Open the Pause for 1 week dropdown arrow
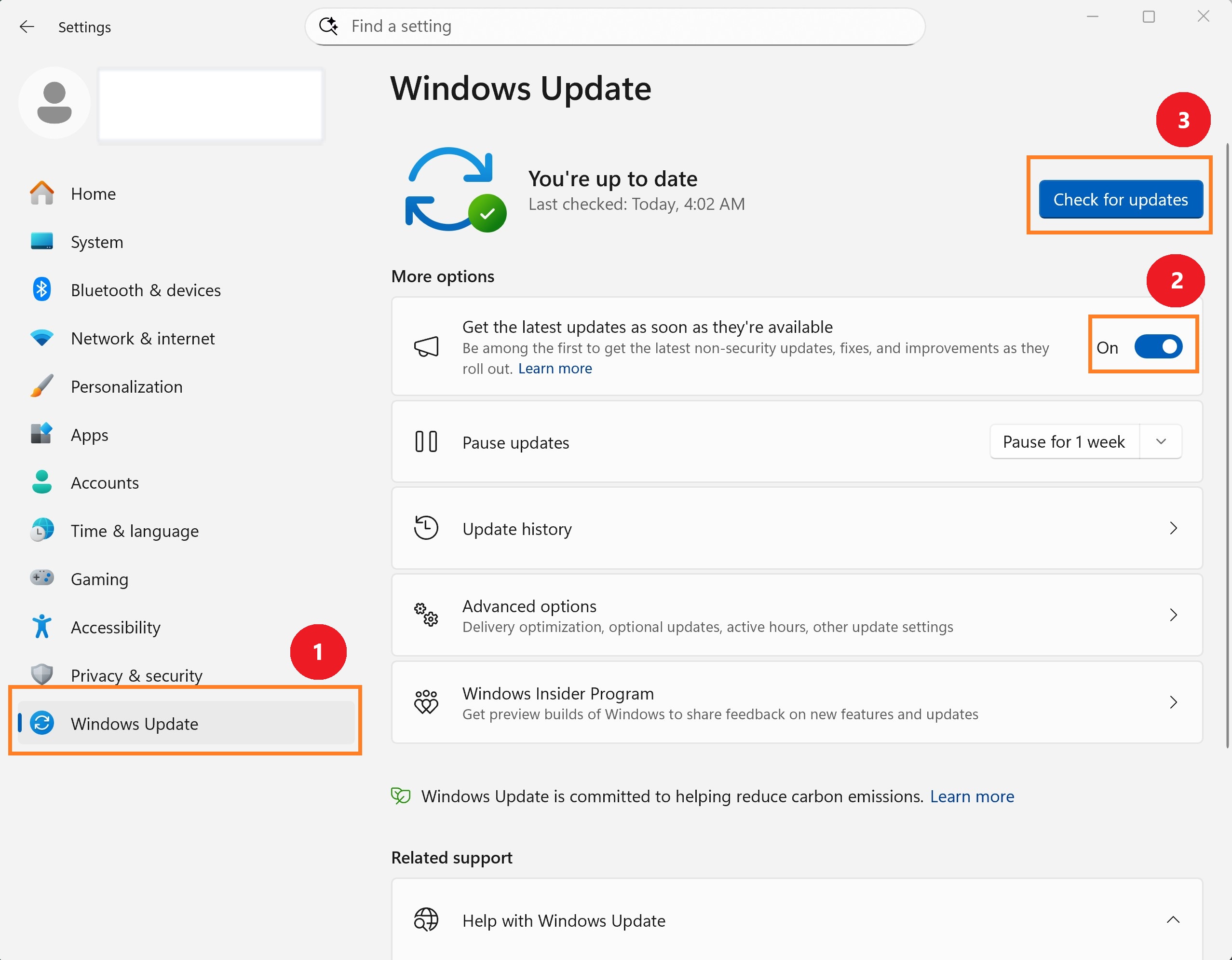This screenshot has width=1232, height=960. click(x=1161, y=442)
